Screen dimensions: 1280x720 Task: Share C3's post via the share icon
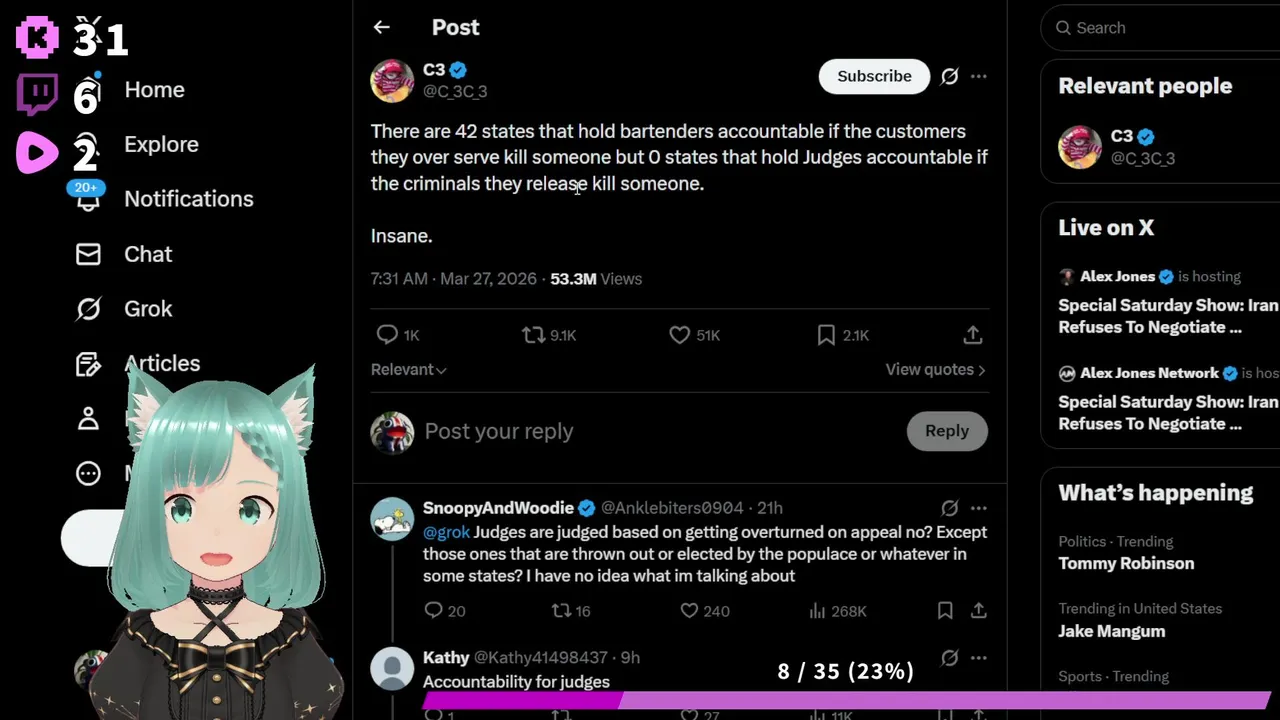[x=972, y=335]
